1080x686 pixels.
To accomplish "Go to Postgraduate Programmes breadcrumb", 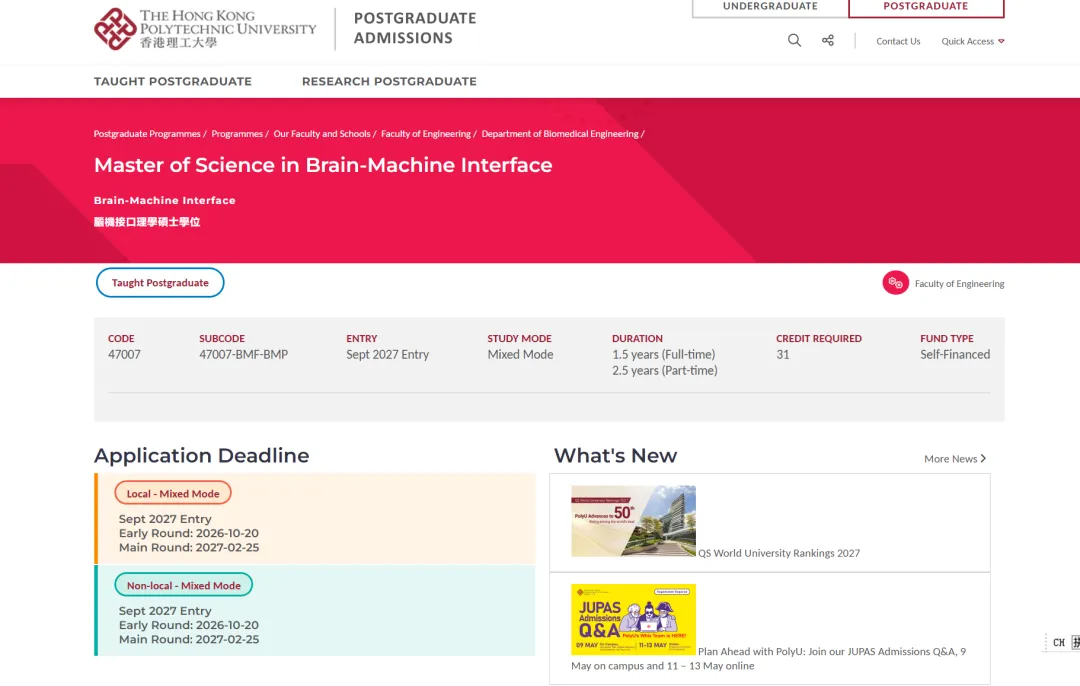I will 147,134.
